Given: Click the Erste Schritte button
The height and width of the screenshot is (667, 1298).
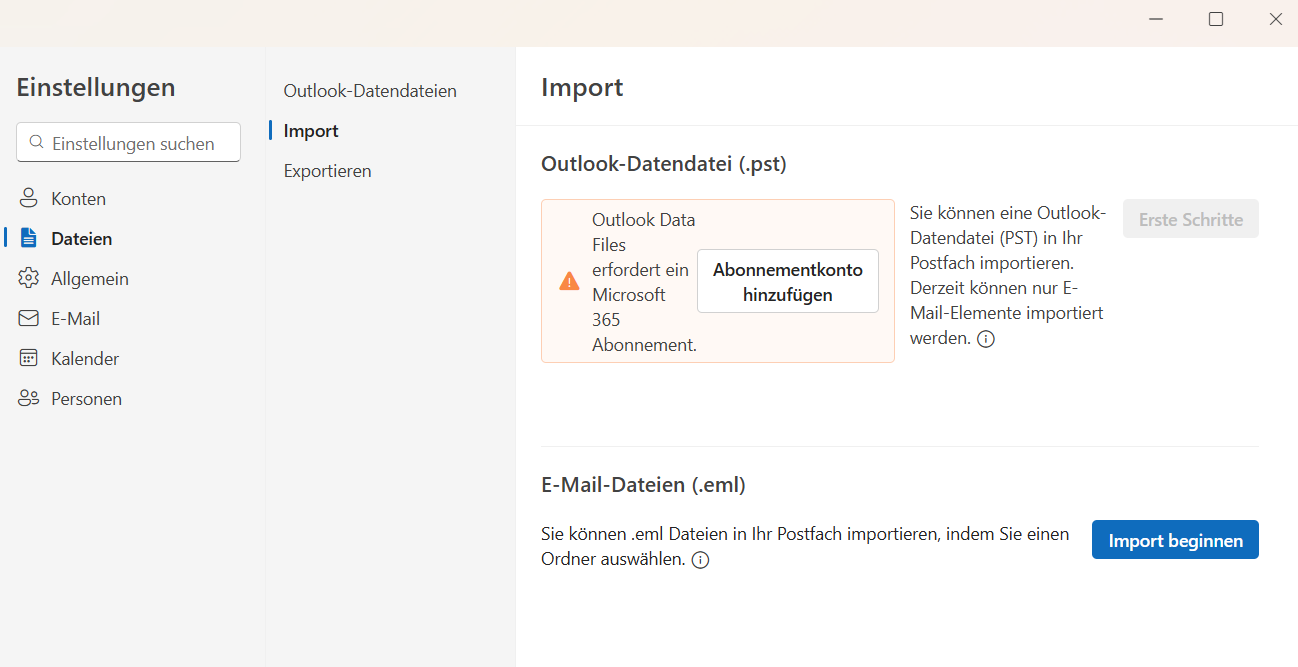Looking at the screenshot, I should (x=1190, y=219).
